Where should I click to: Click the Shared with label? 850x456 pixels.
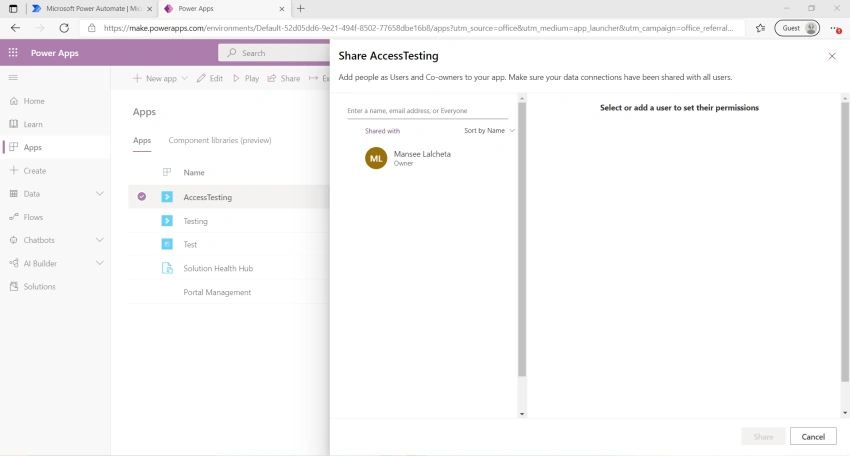click(x=382, y=131)
